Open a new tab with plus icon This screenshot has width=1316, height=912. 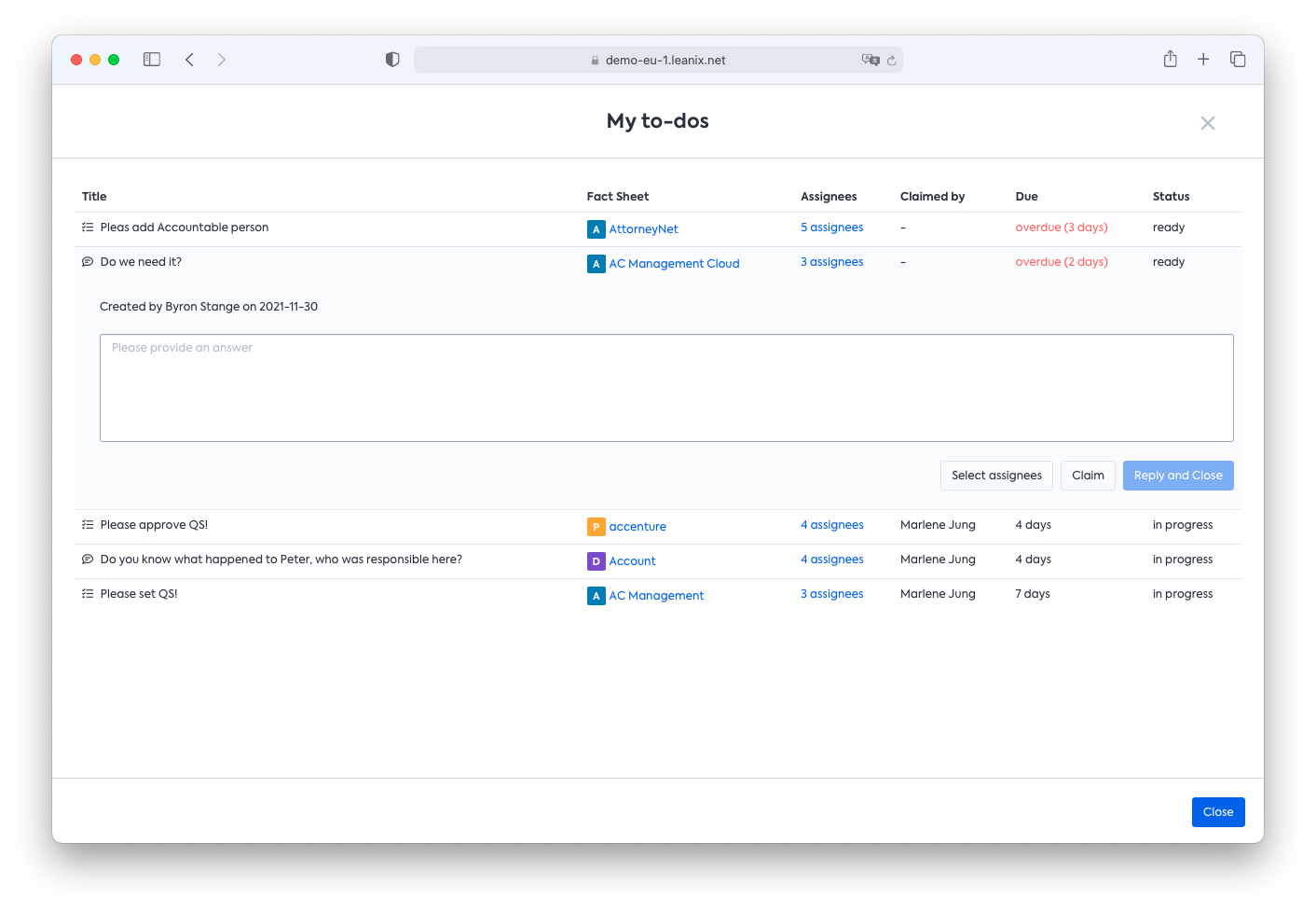[1203, 60]
